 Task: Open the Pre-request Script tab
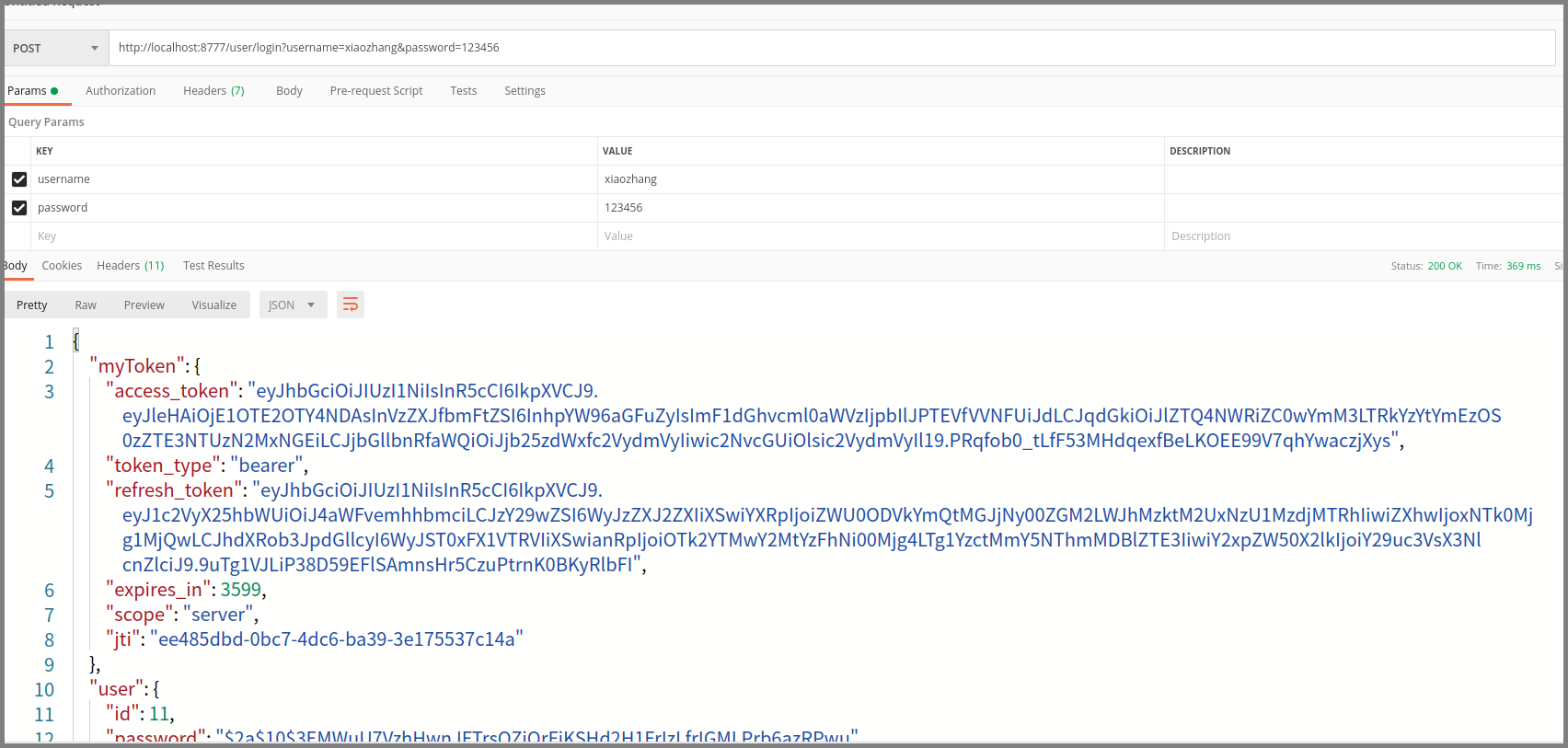(x=376, y=91)
